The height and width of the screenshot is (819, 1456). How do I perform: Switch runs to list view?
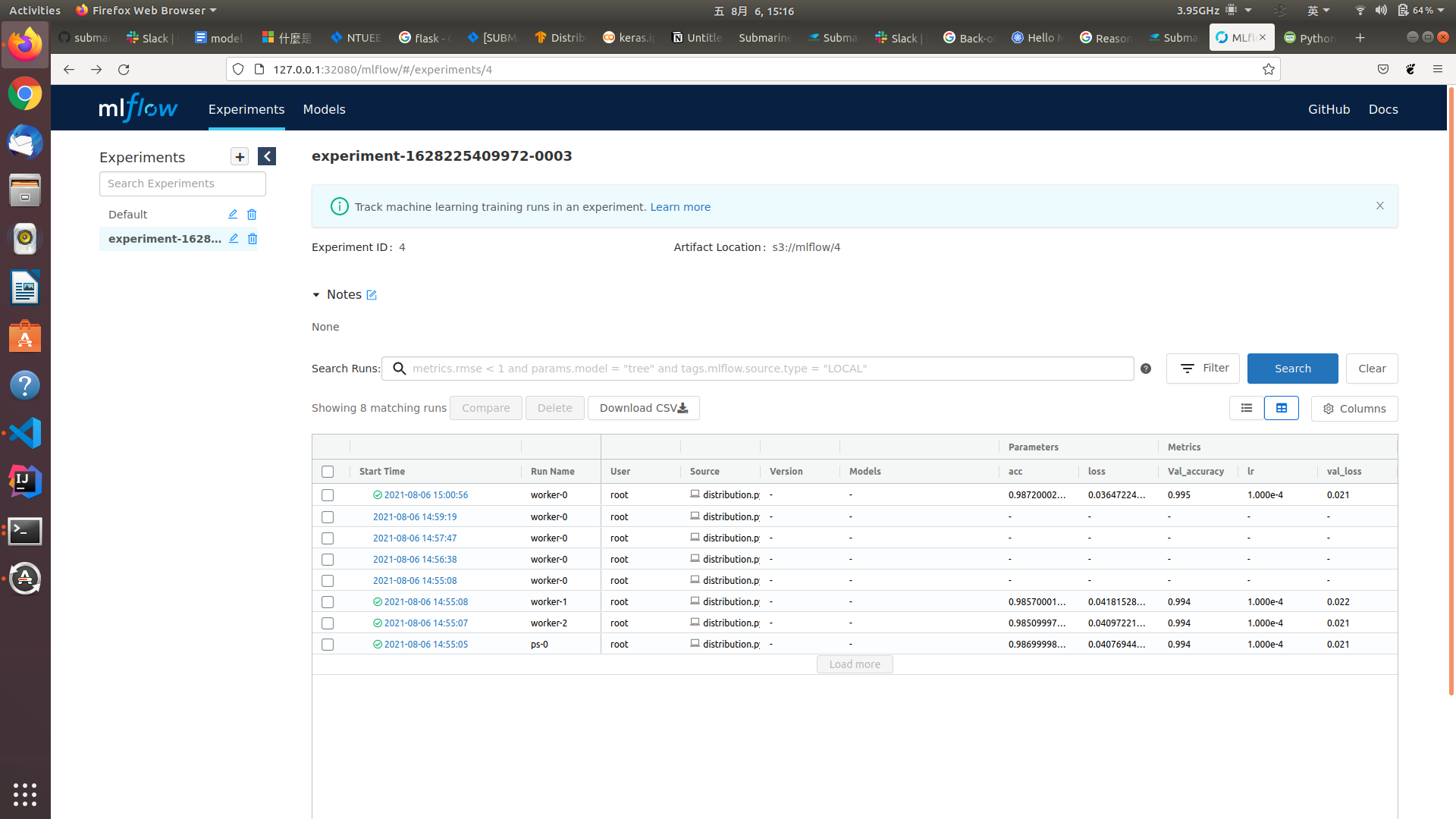(x=1246, y=408)
